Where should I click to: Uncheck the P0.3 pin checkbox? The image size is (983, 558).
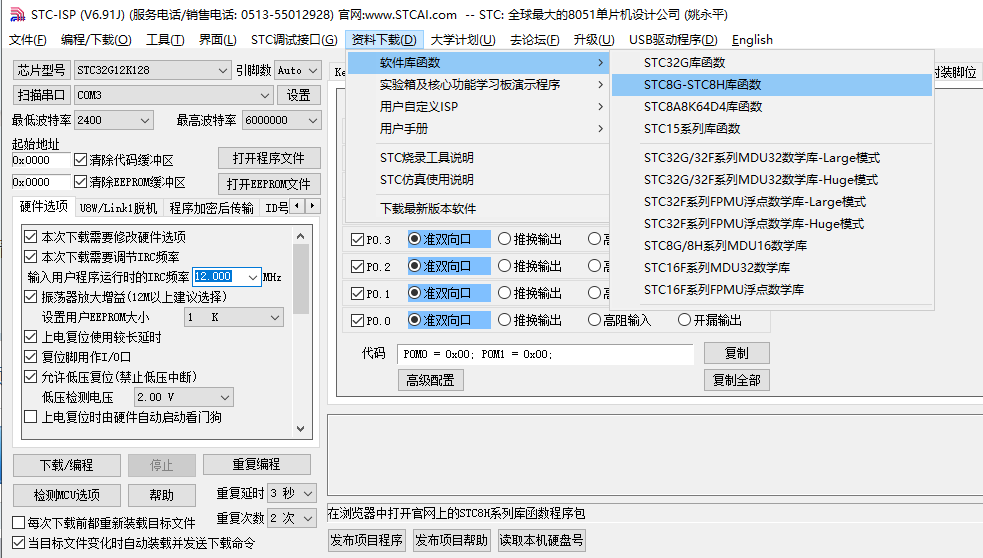[357, 240]
